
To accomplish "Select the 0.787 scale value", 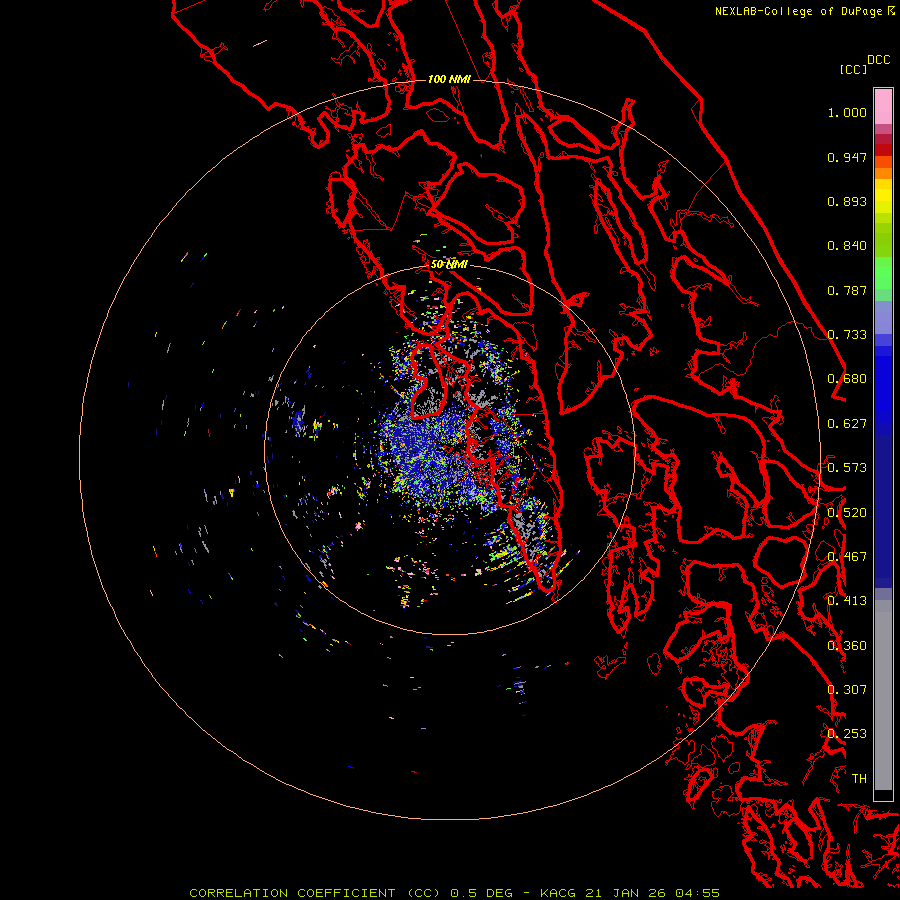I will coord(847,290).
